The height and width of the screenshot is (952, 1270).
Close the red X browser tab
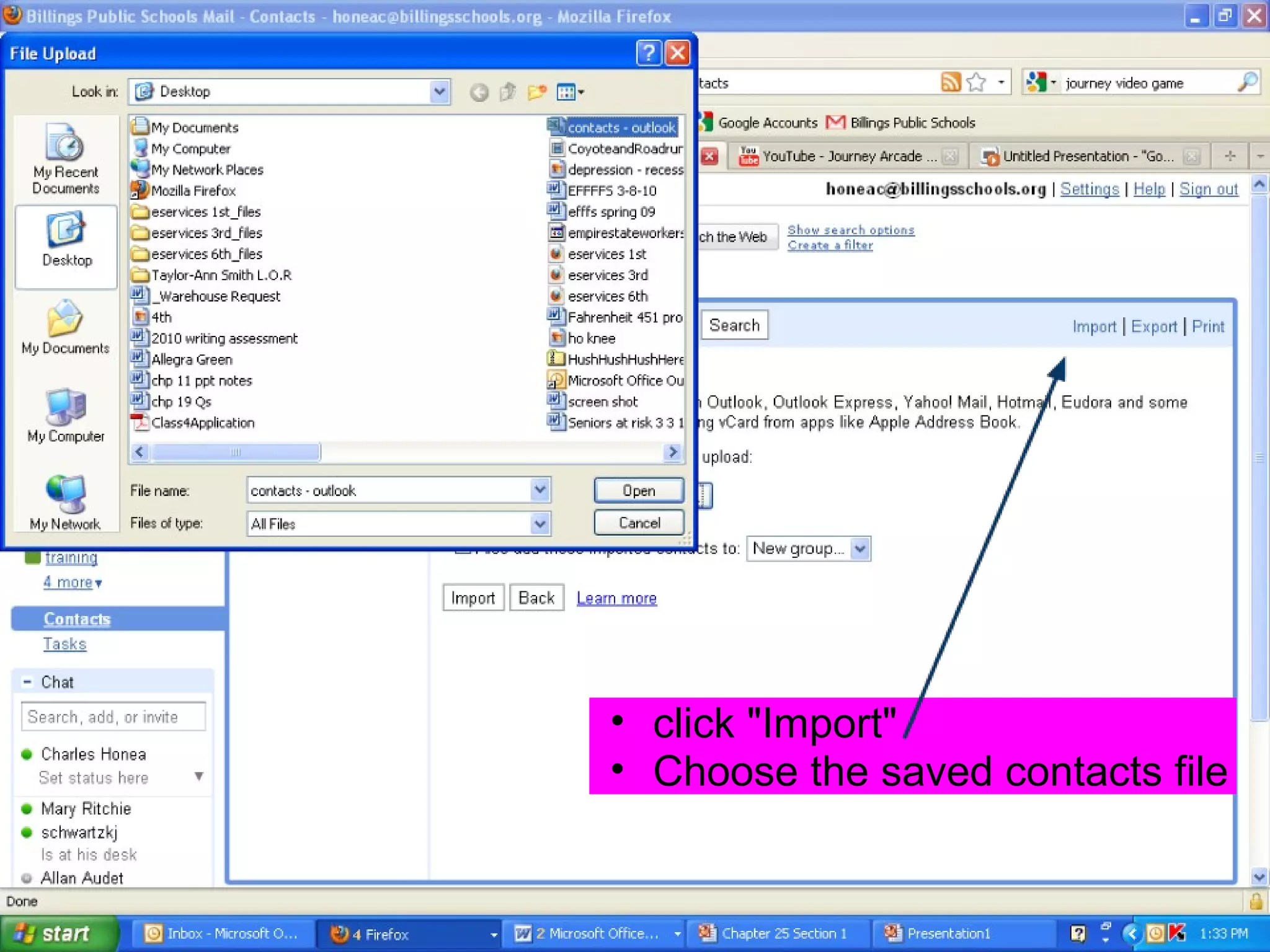point(710,156)
